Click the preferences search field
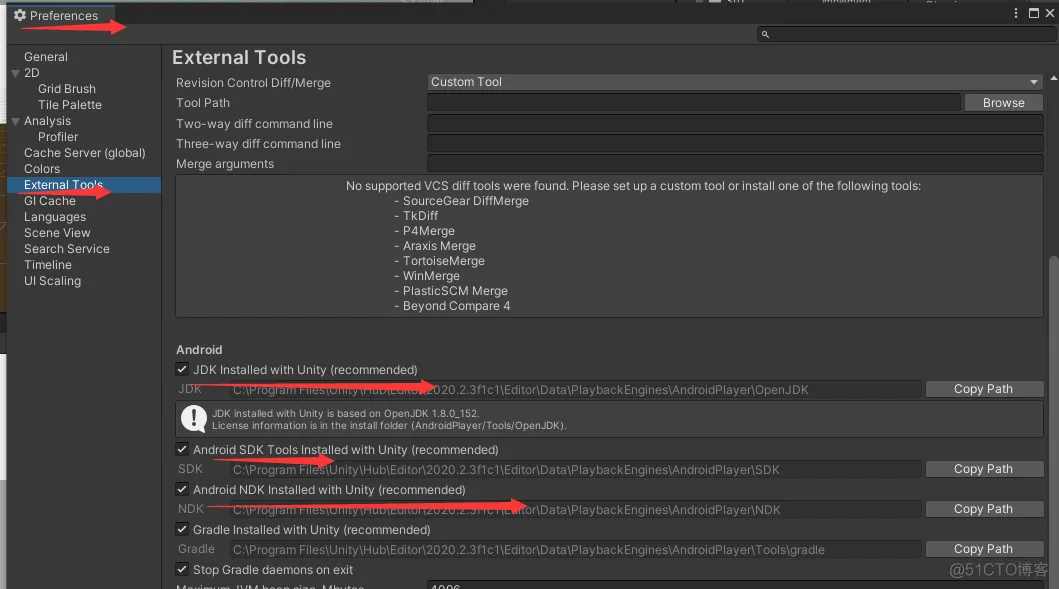1059x589 pixels. [x=906, y=34]
